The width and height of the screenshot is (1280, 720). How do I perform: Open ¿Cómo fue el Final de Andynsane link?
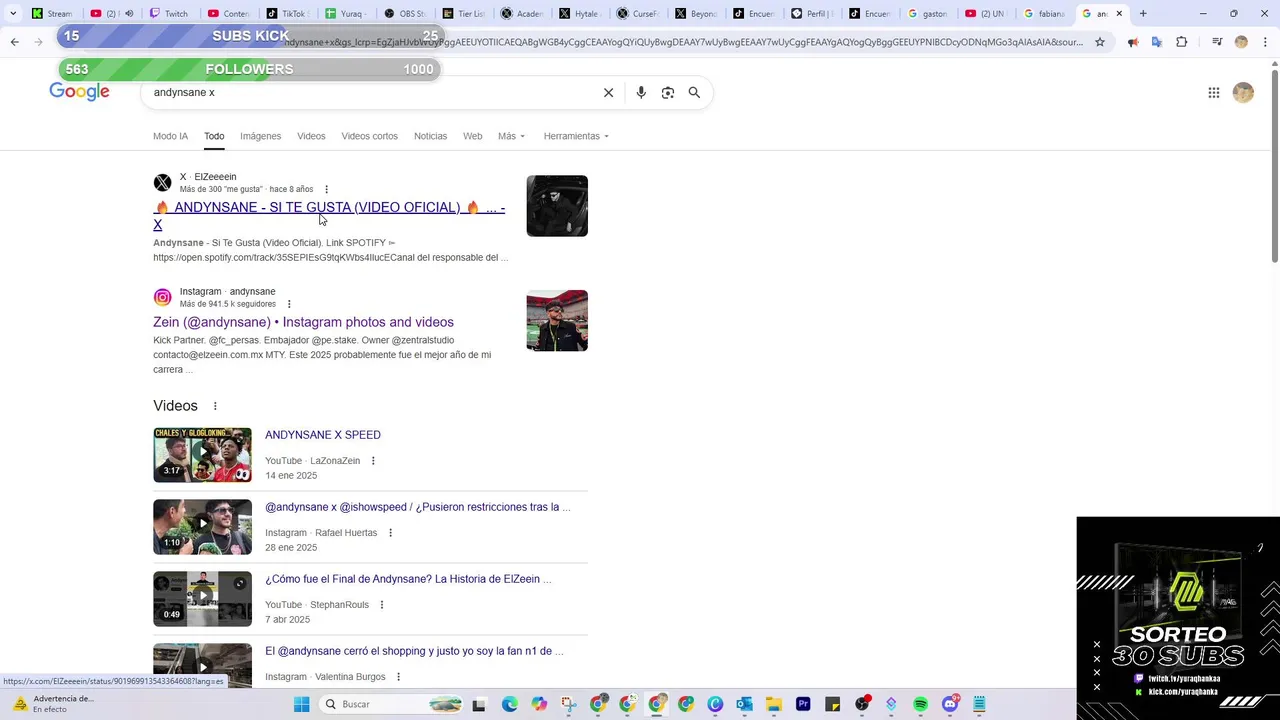tap(408, 579)
